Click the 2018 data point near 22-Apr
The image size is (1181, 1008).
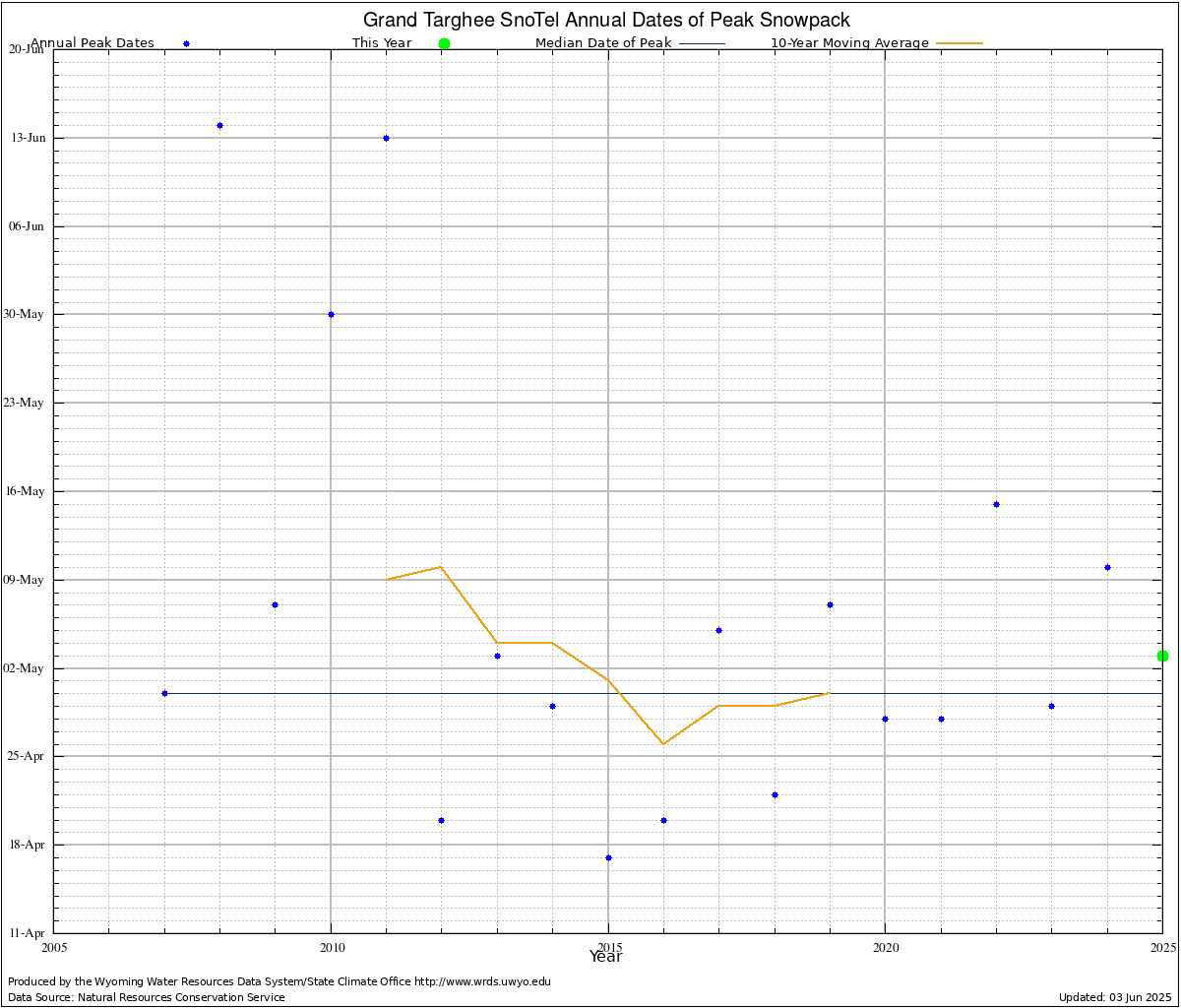coord(775,794)
